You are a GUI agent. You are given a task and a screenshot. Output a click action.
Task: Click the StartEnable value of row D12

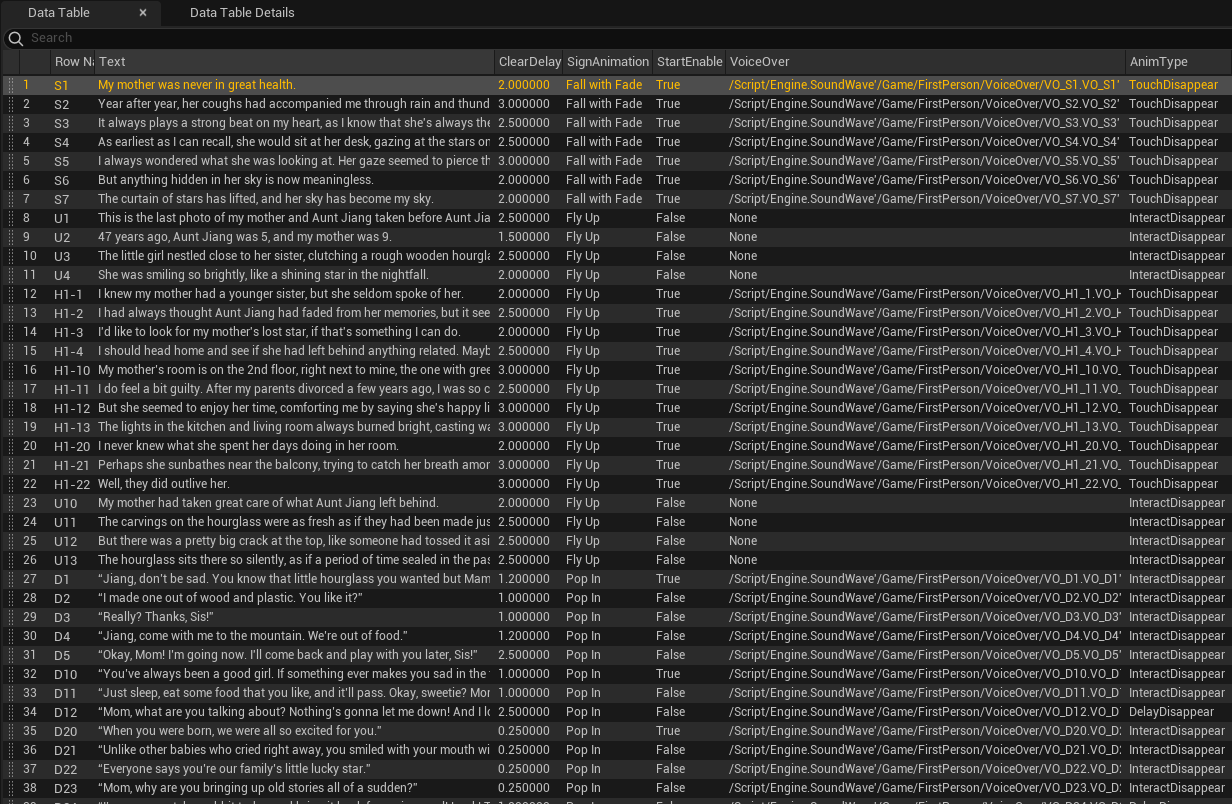[670, 712]
